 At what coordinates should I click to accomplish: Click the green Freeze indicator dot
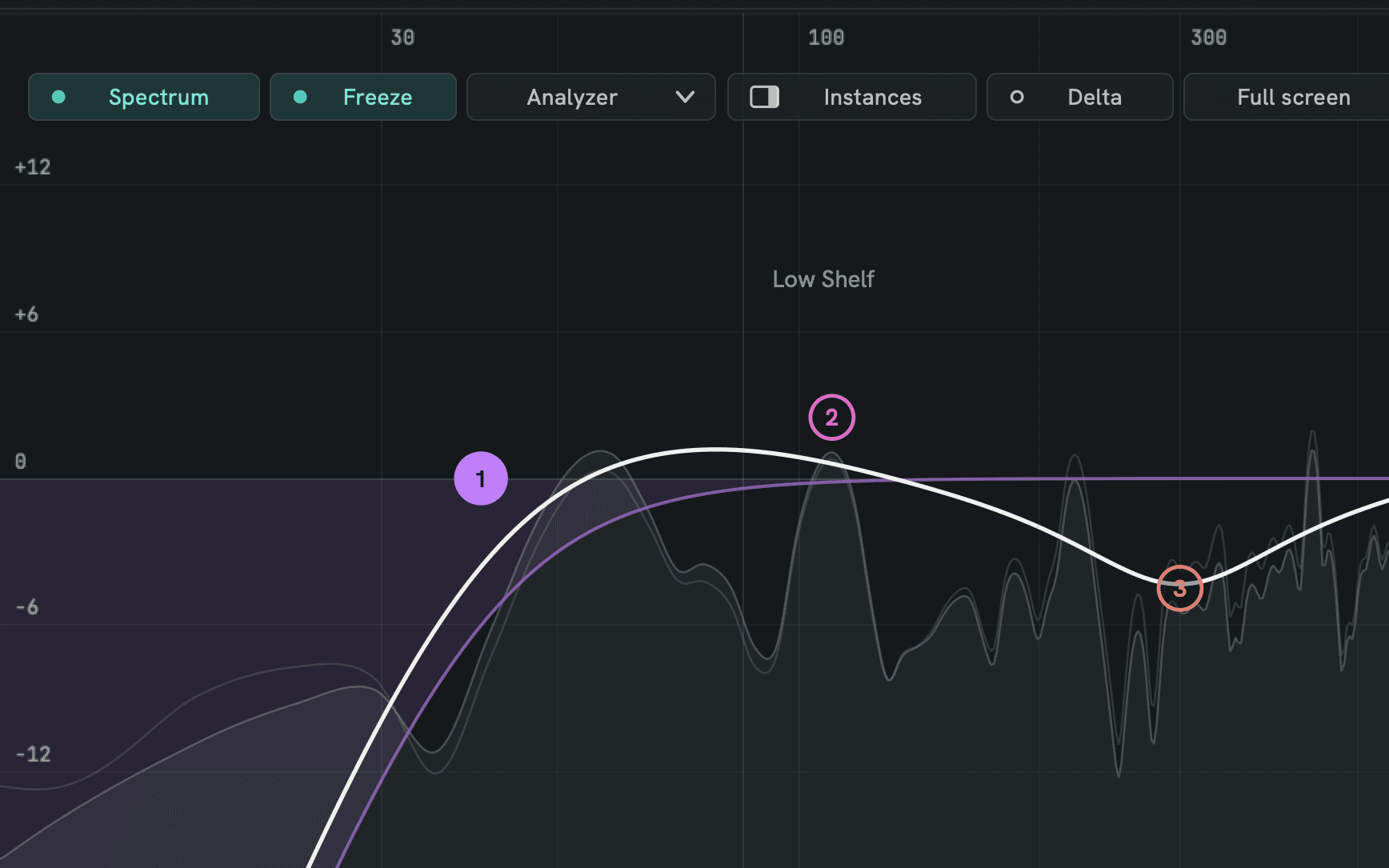point(300,97)
